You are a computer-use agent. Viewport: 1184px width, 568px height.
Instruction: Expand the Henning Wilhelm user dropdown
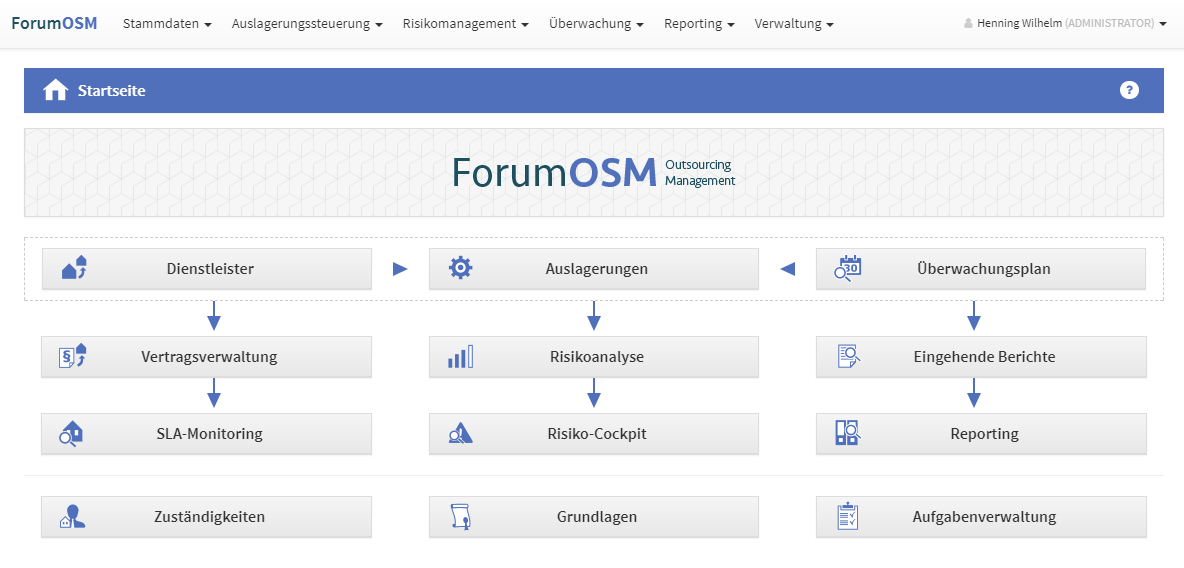coord(1065,23)
